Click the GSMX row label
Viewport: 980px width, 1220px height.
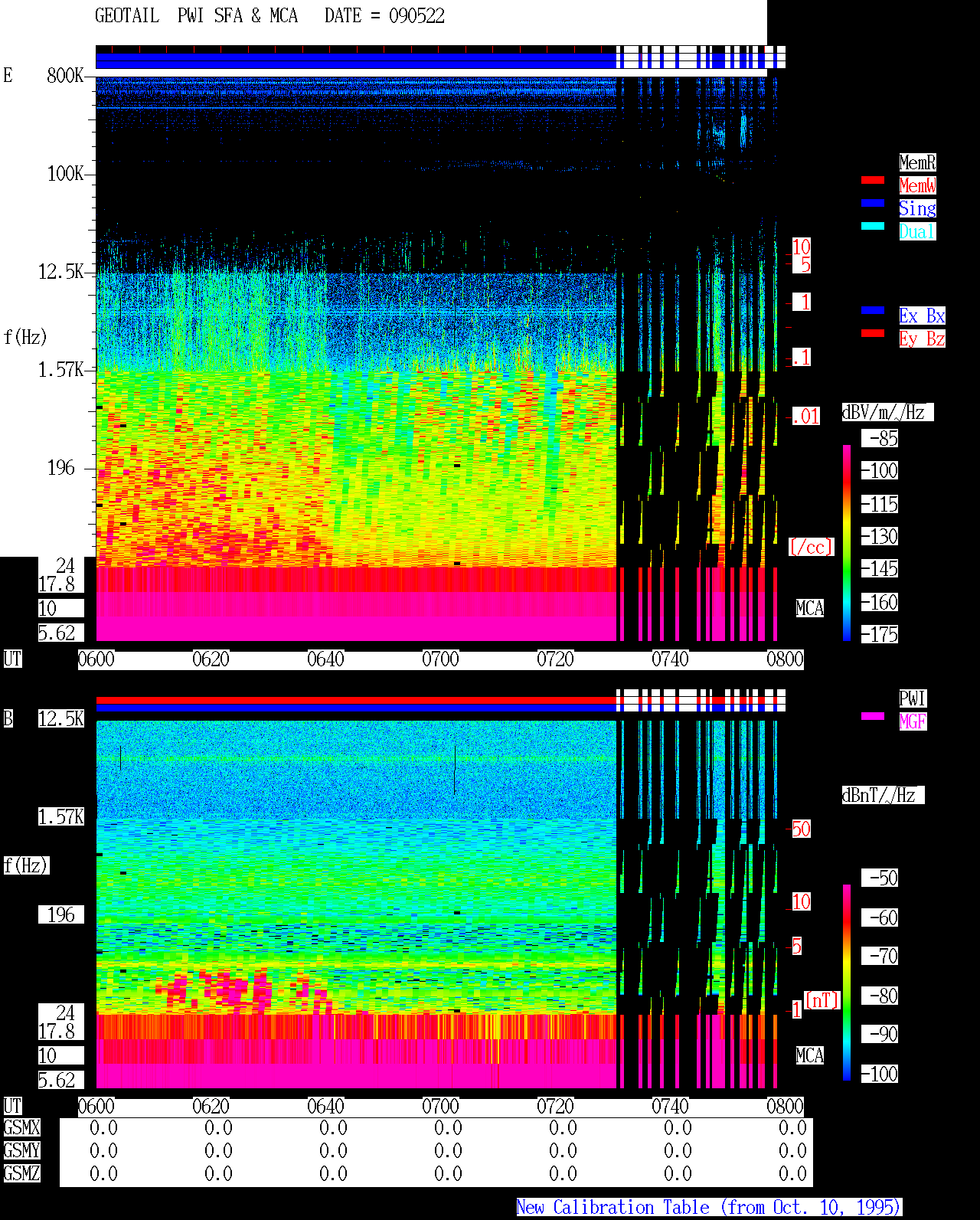click(22, 1127)
